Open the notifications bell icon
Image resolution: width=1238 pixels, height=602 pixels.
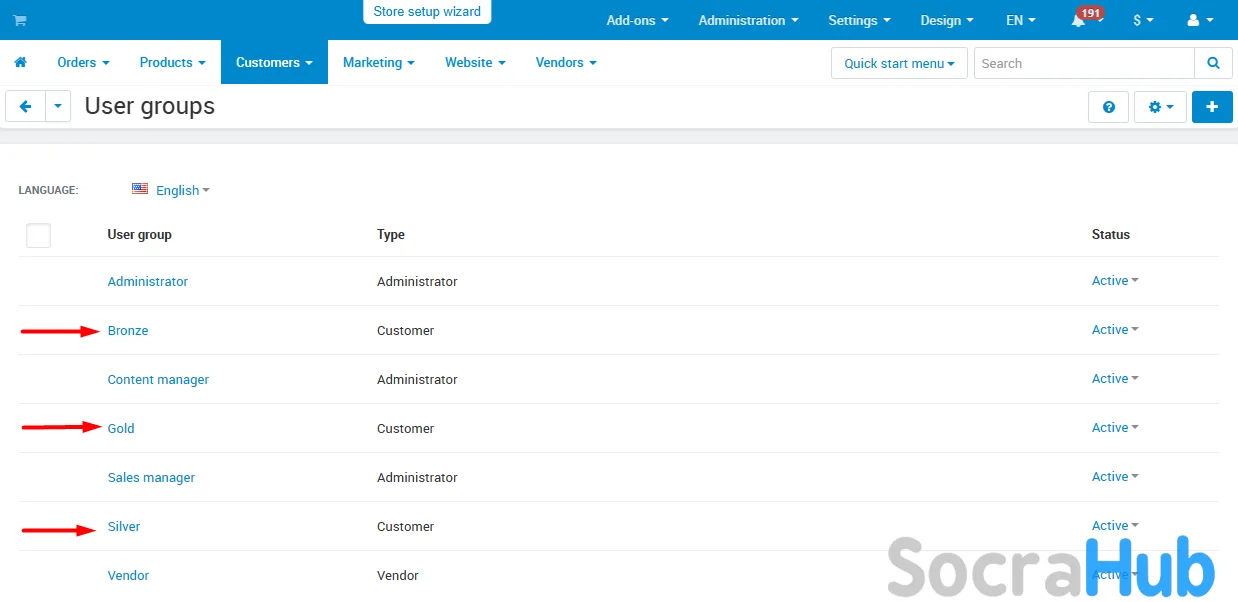coord(1078,21)
